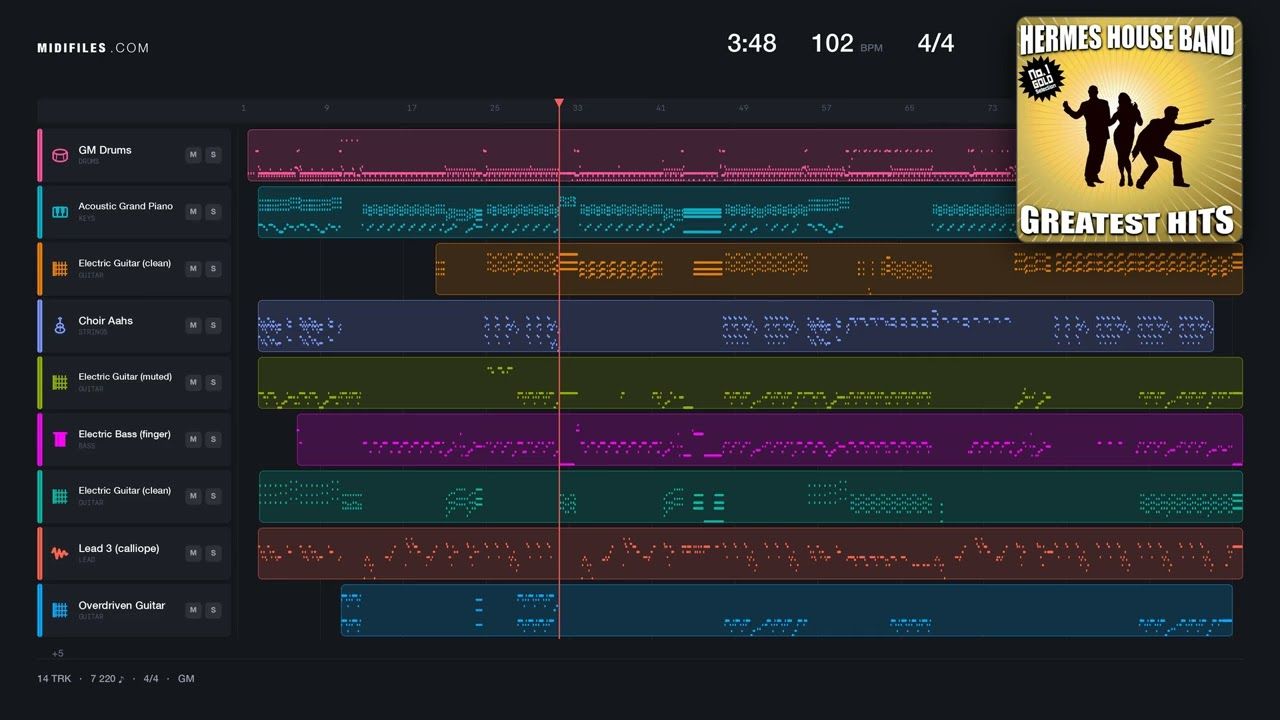1280x720 pixels.
Task: Jump to bar 73 on the ruler
Action: [x=992, y=108]
